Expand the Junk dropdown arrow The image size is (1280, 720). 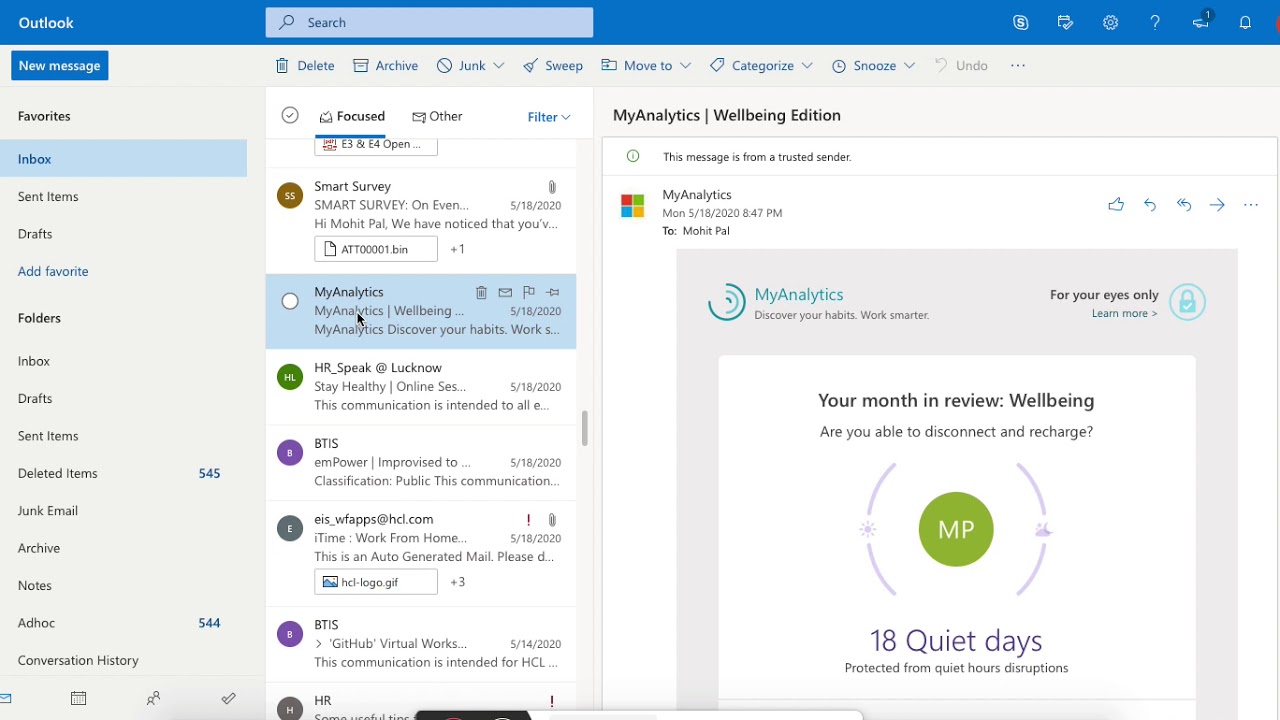tap(499, 65)
